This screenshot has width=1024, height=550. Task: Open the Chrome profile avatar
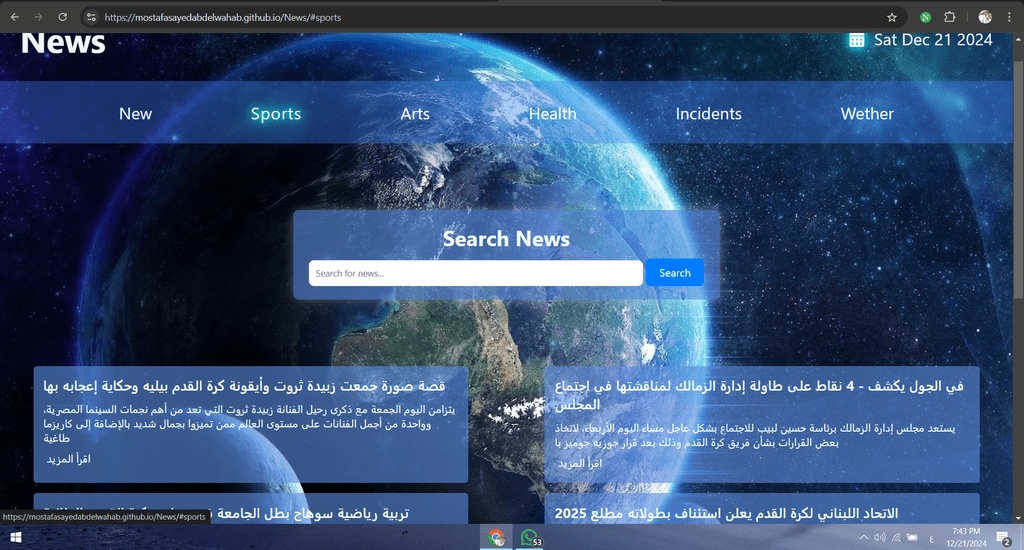pos(985,18)
